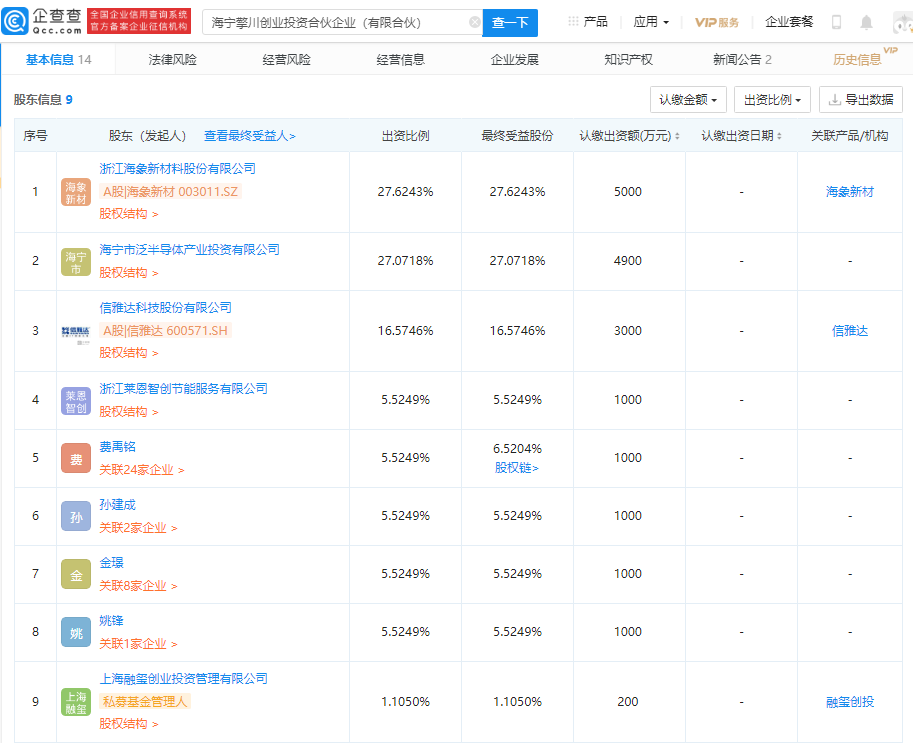913x743 pixels.
Task: Switch to 基本信息 tab
Action: [x=58, y=59]
